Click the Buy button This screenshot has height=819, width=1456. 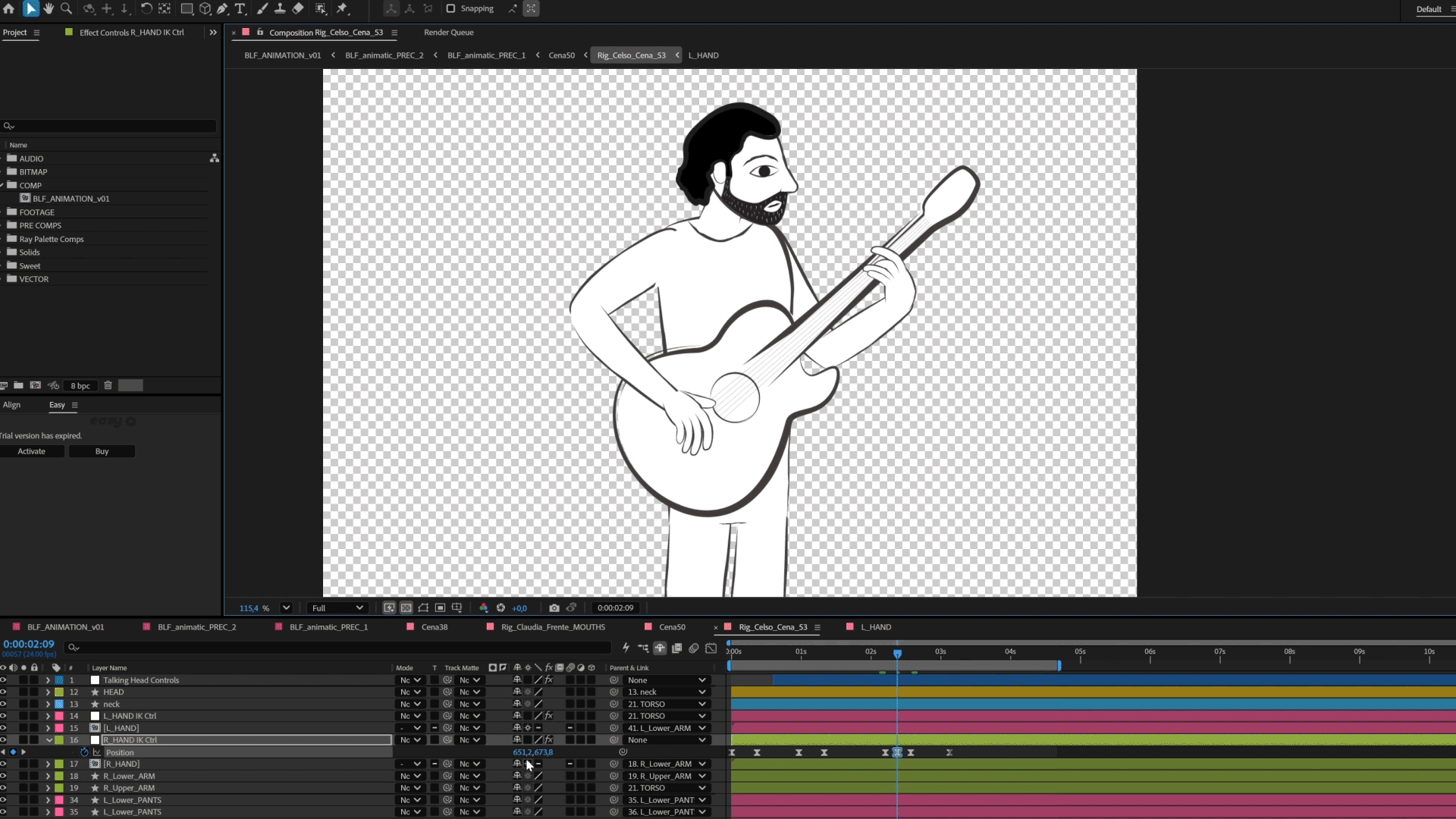coord(102,451)
